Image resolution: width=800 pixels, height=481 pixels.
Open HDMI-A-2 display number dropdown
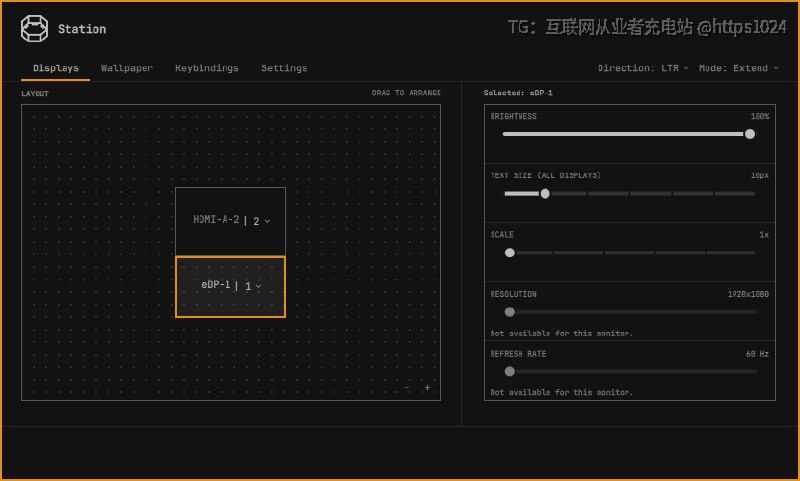[x=261, y=221]
